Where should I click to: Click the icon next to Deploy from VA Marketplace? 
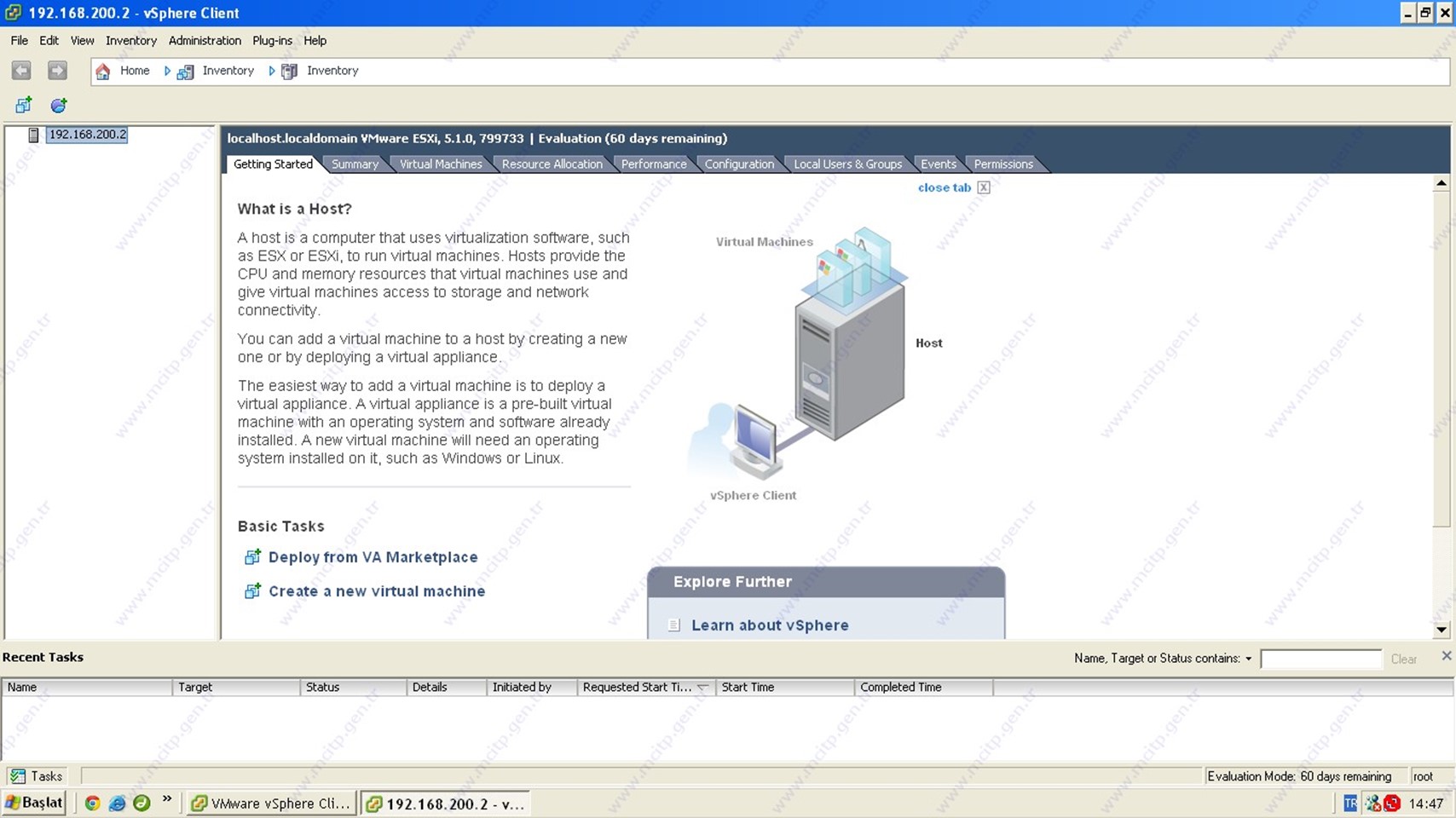252,557
